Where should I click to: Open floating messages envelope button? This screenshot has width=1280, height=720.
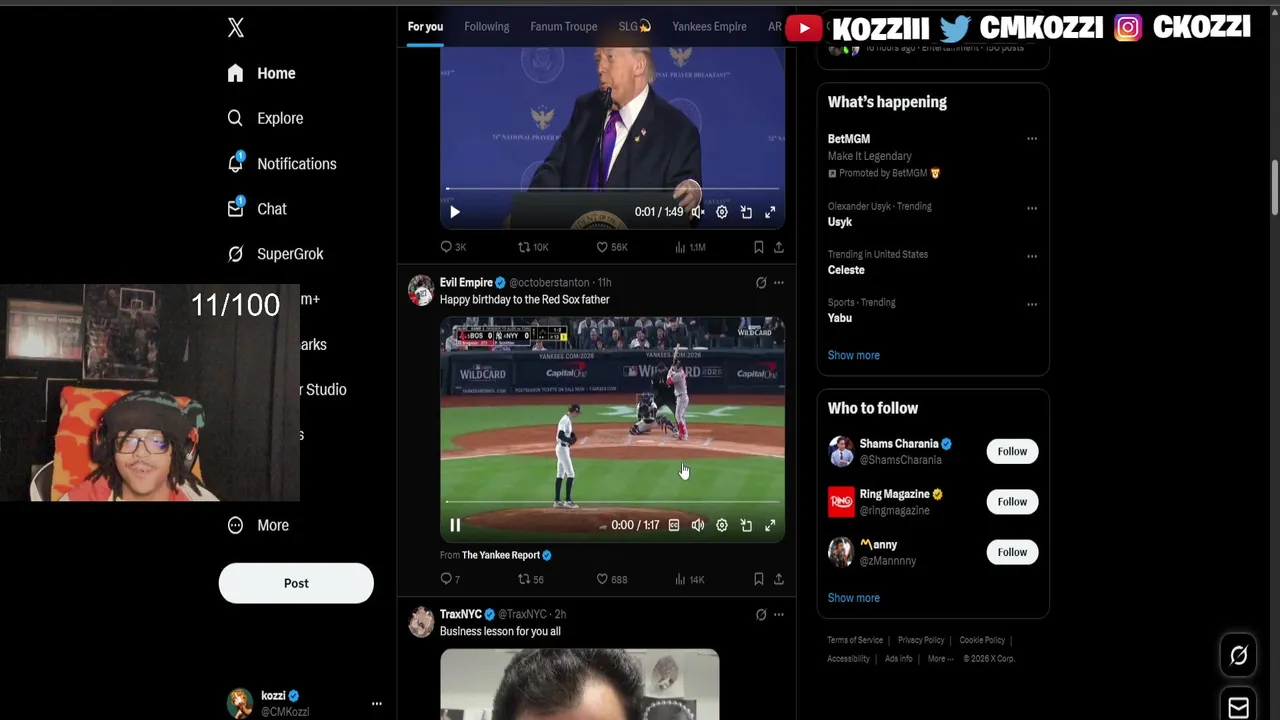click(1238, 707)
